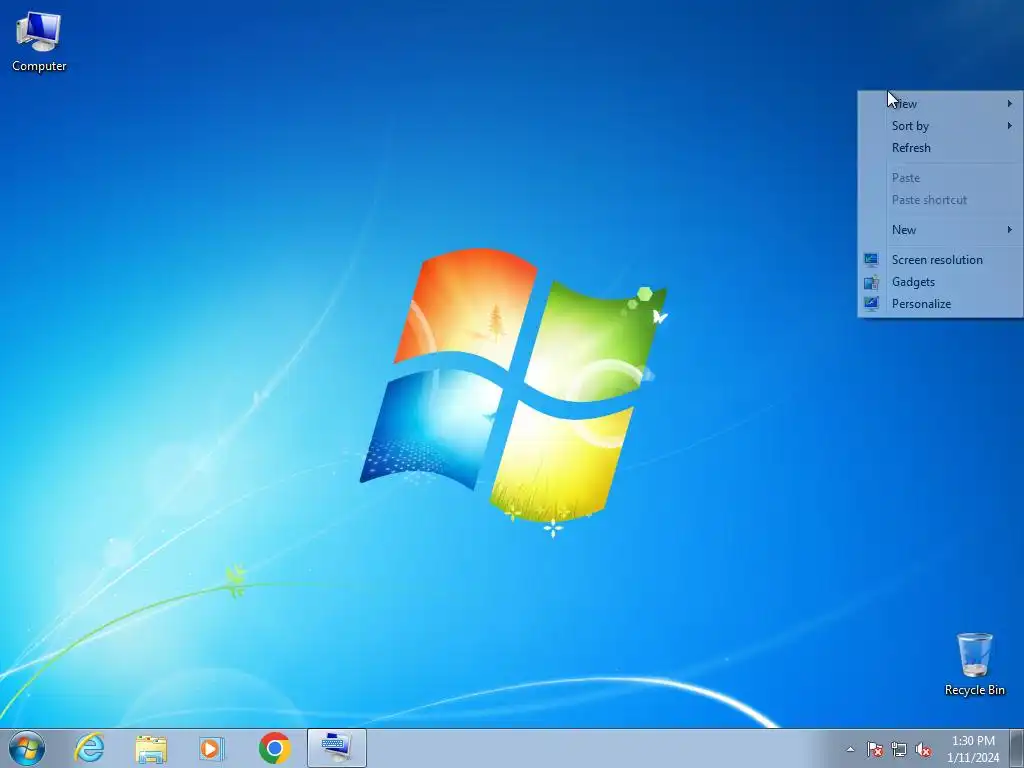Click the arrow beside View
The height and width of the screenshot is (768, 1024).
pos(1010,103)
